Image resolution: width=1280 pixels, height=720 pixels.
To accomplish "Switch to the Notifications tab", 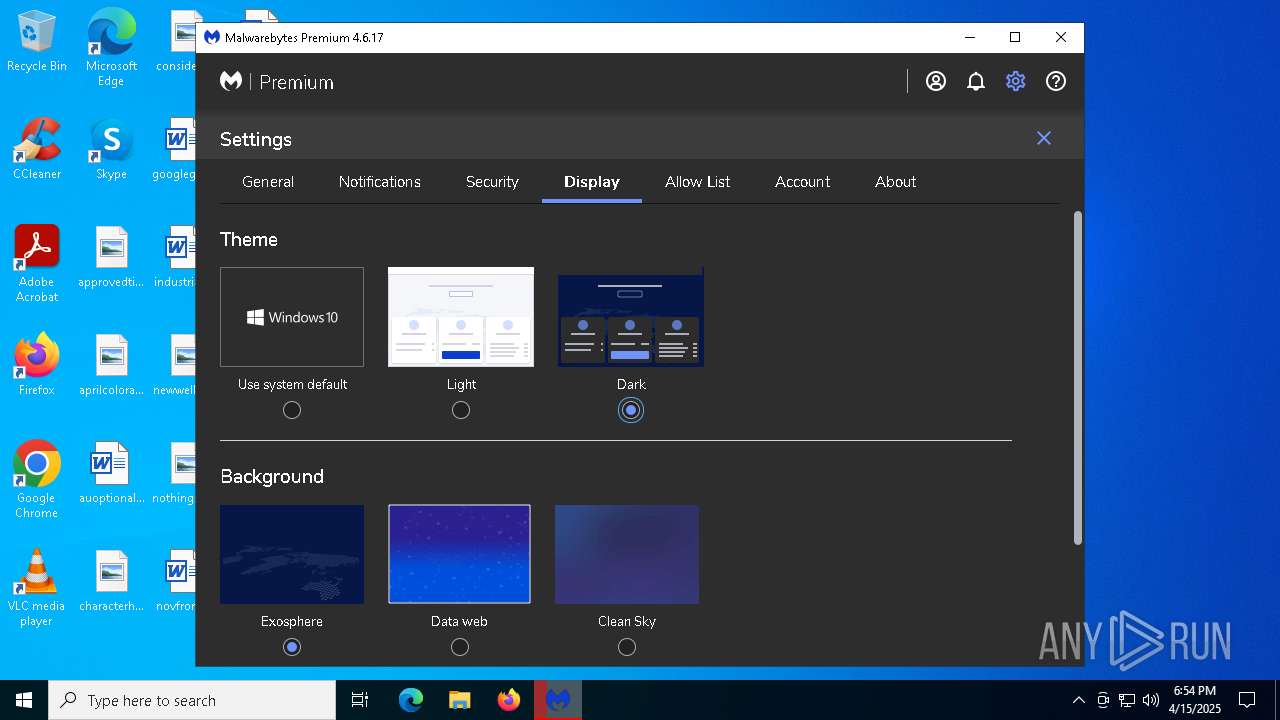I will point(379,182).
